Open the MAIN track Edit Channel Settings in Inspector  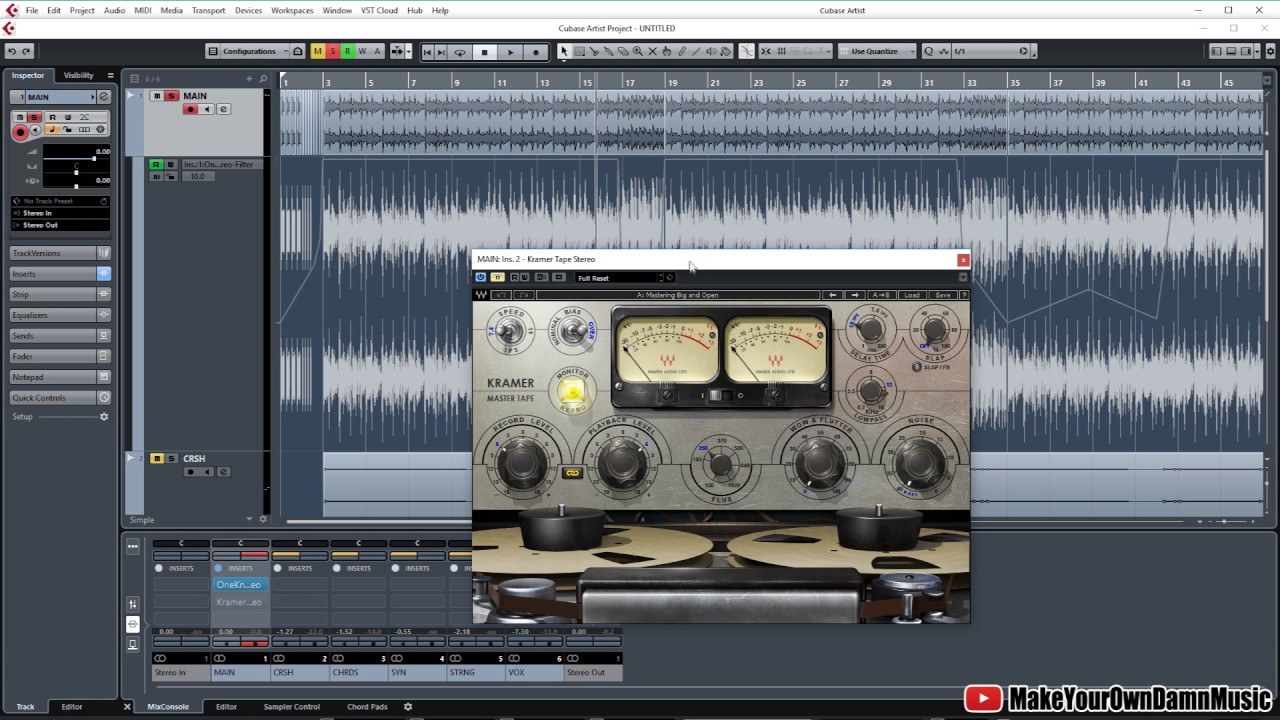tap(103, 97)
